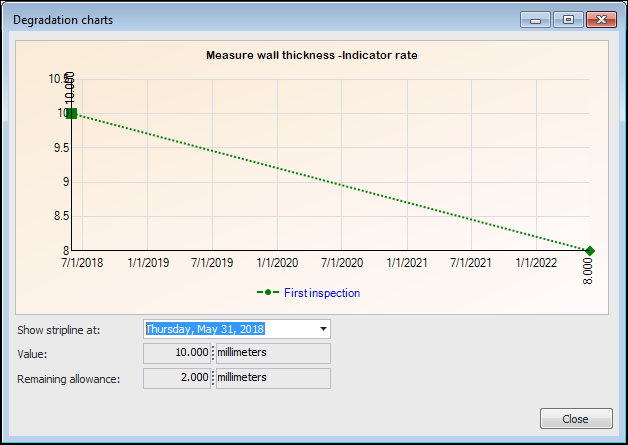Maximize the Degradation charts window
The image size is (628, 445).
click(x=568, y=20)
